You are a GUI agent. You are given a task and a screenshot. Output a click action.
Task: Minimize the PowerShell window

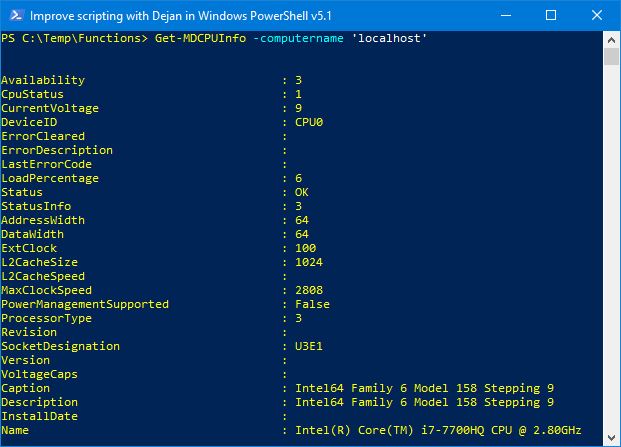506,15
